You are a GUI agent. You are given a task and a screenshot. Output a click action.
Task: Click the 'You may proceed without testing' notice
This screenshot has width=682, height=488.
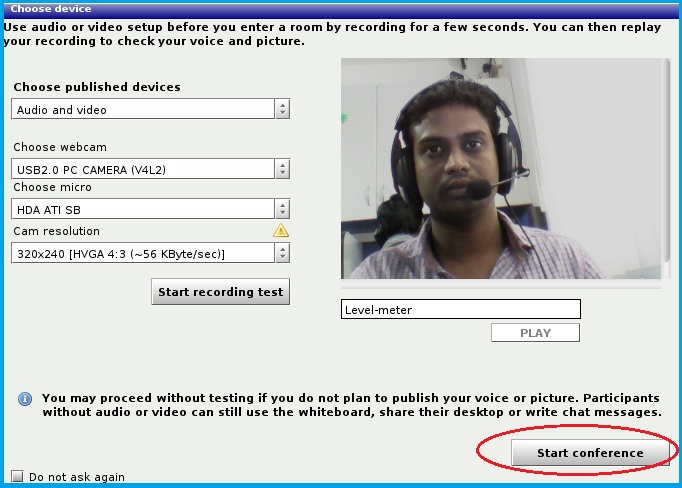tap(351, 405)
